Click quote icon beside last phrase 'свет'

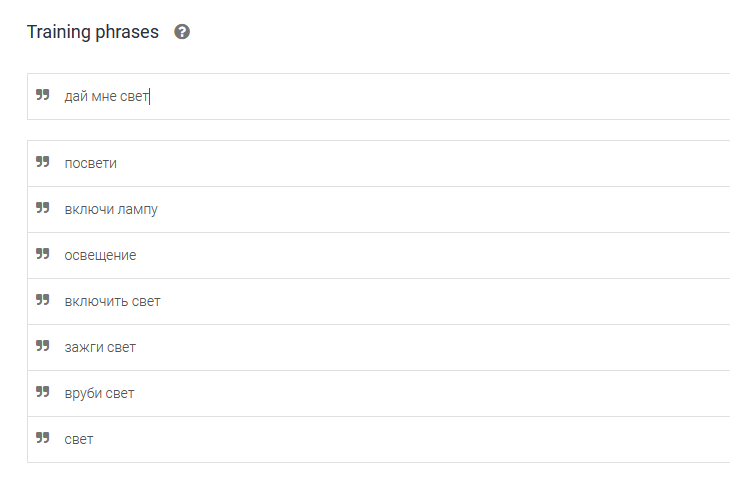(43, 438)
